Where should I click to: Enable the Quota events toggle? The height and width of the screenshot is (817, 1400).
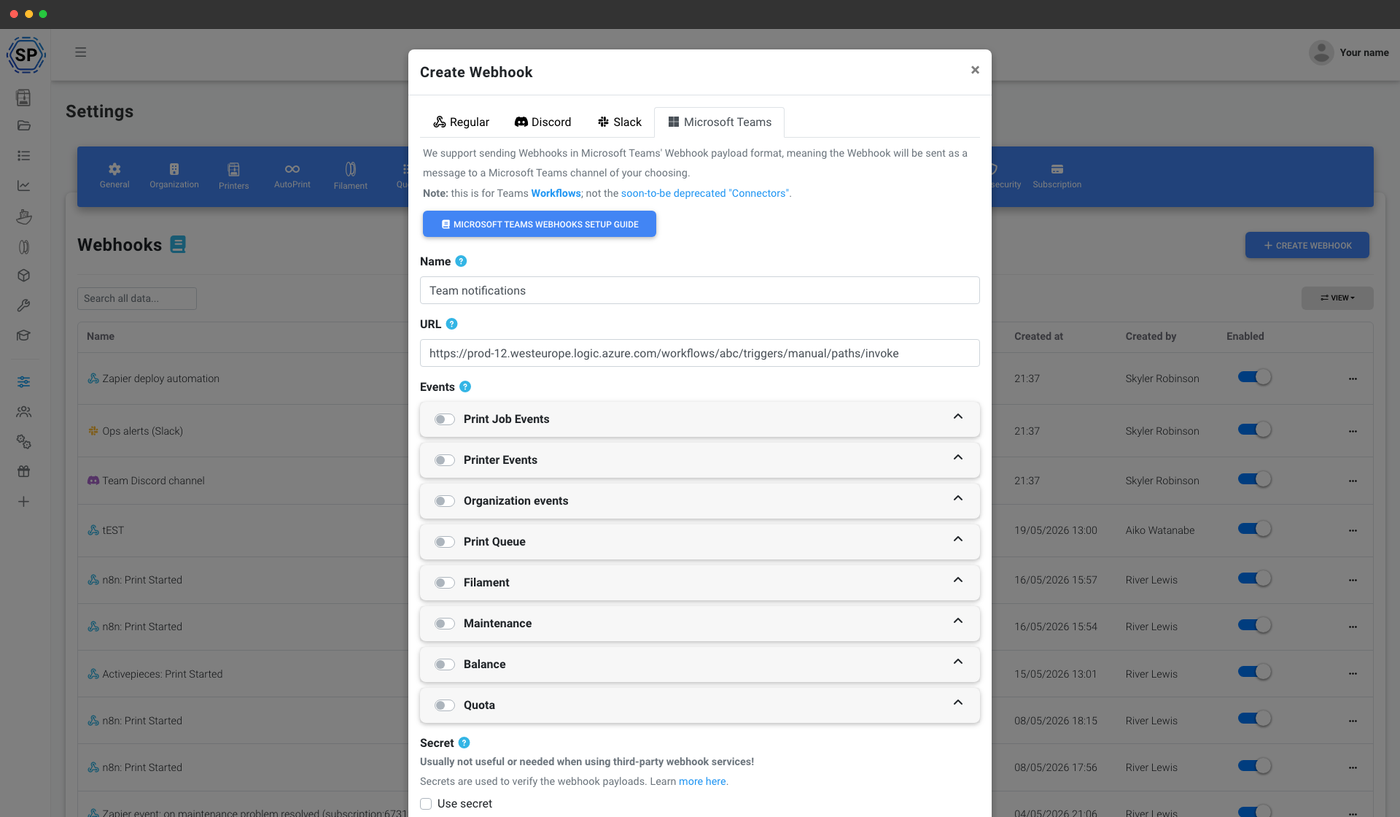(445, 706)
